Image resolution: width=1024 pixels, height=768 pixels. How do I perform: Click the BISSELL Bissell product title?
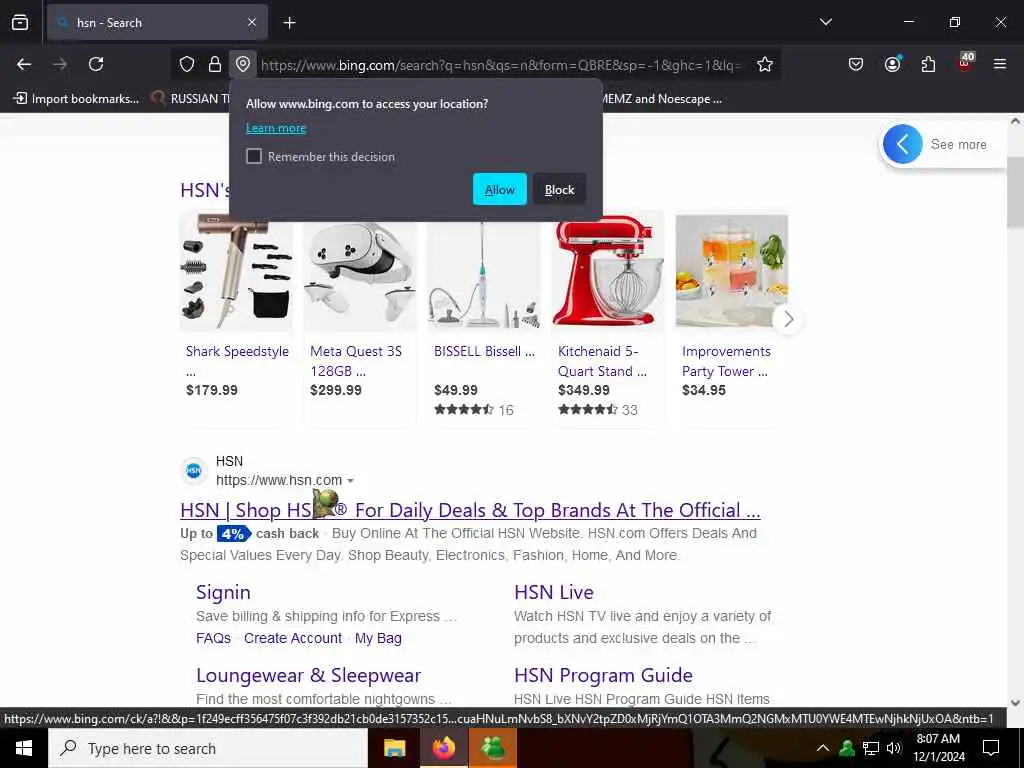485,351
